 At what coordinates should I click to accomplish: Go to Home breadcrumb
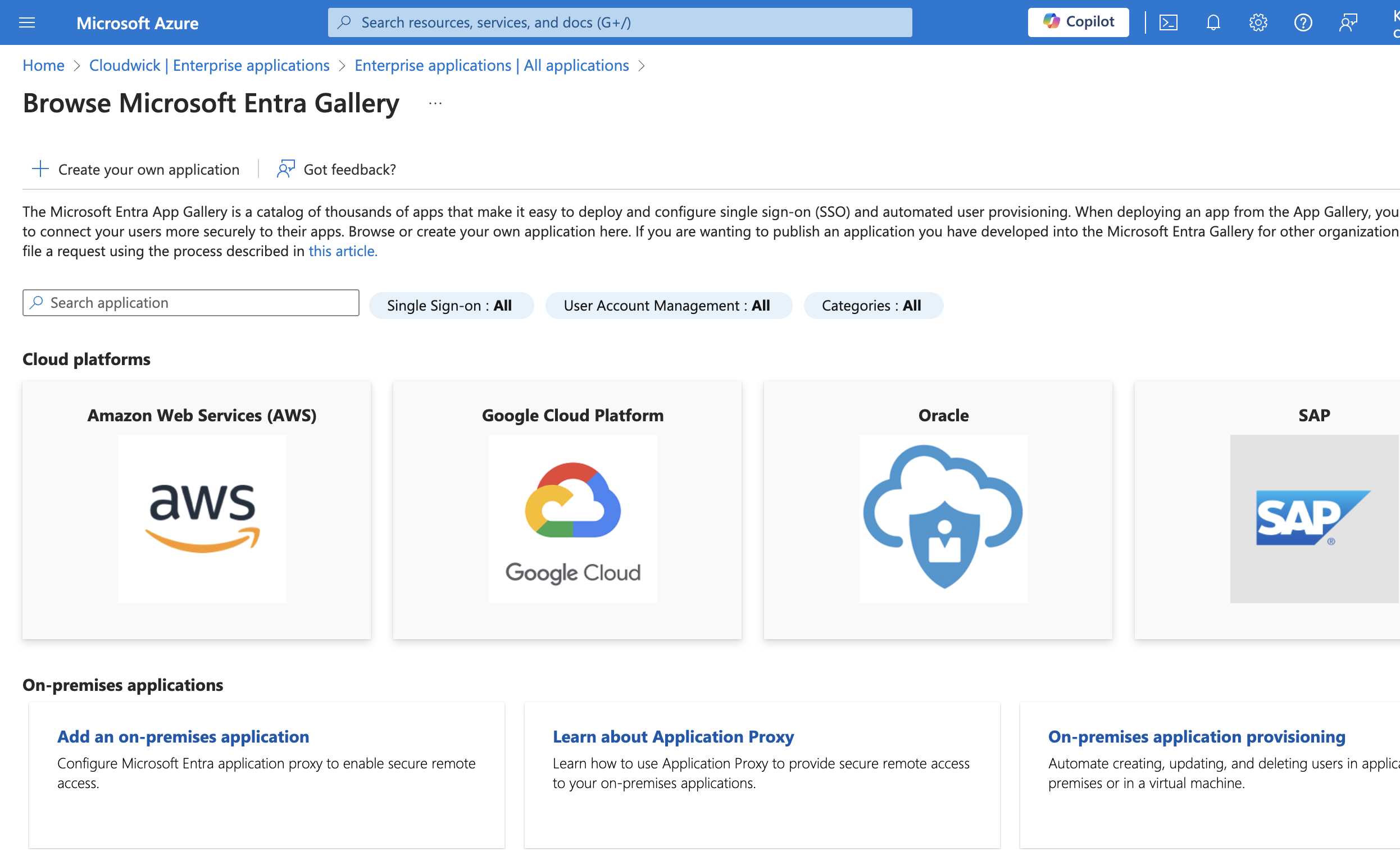point(43,65)
